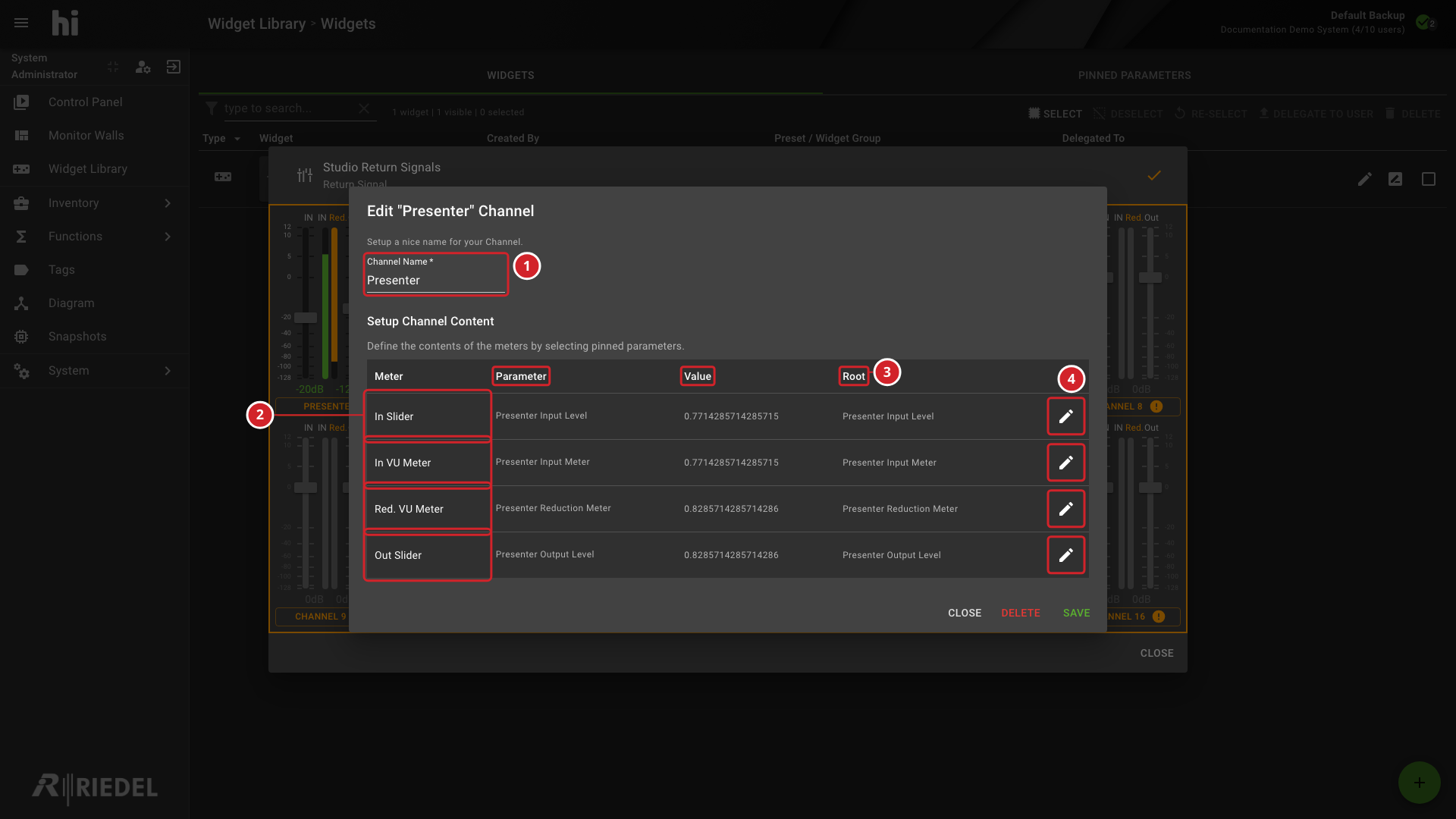
Task: Expand the System menu
Action: point(94,371)
